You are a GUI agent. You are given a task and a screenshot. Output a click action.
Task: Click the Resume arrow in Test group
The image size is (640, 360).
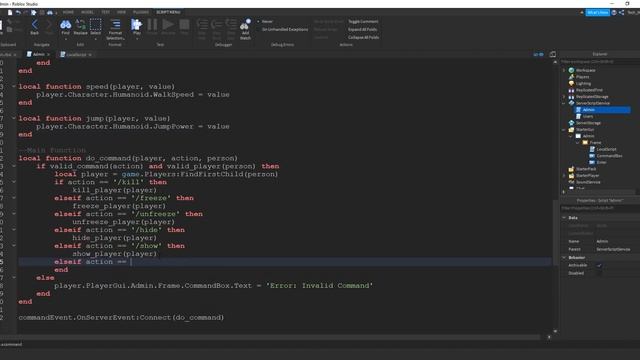click(168, 25)
